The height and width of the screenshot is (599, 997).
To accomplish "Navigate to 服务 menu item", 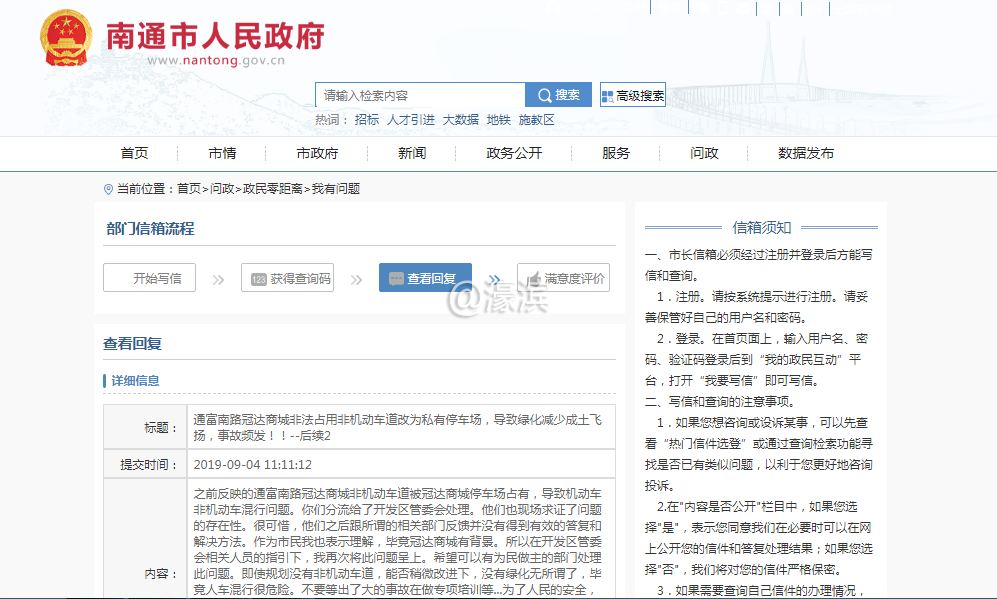I will [616, 153].
